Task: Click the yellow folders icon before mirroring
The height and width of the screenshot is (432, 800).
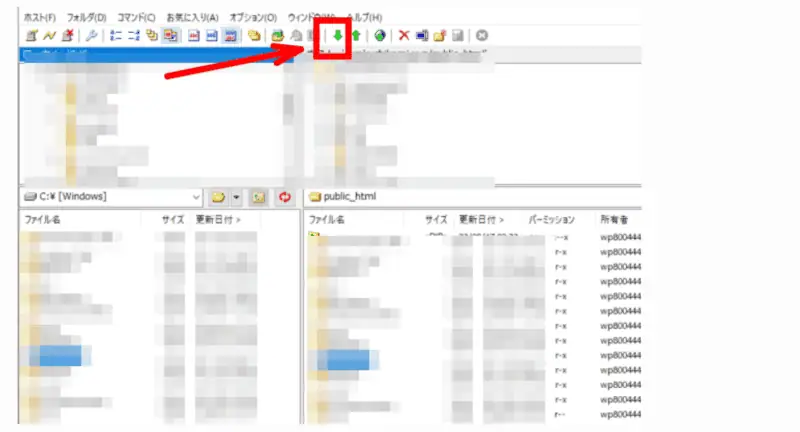Action: coord(254,36)
